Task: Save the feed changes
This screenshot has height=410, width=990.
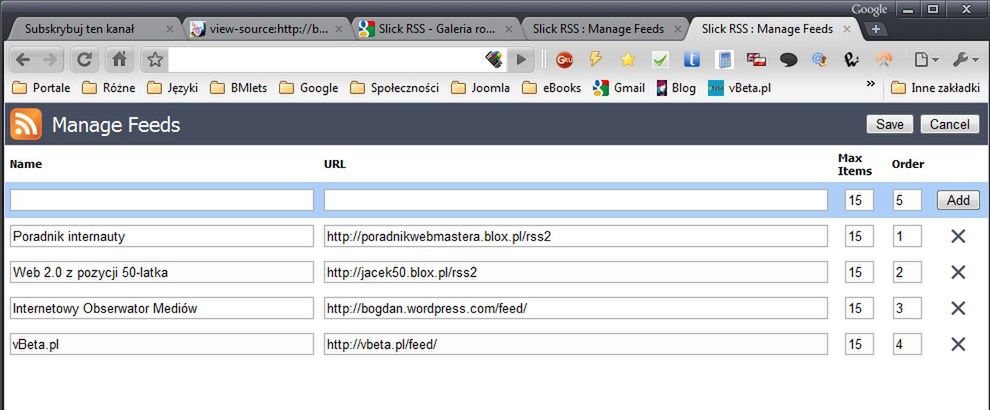Action: (x=890, y=124)
